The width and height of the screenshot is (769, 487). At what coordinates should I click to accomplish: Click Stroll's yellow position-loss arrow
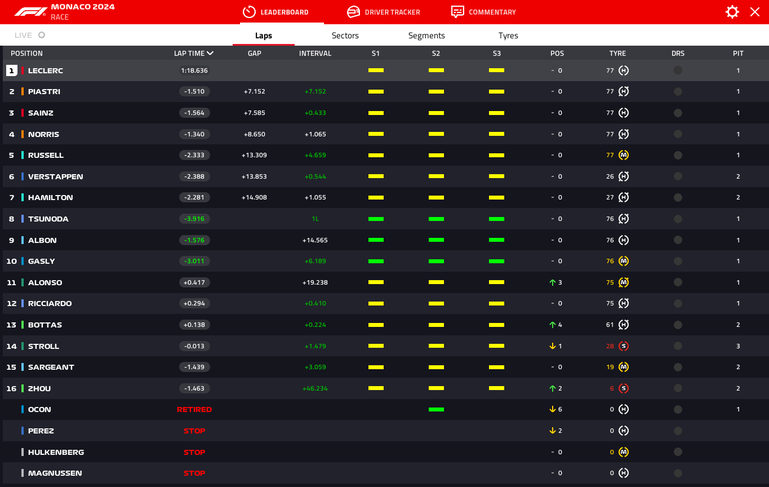point(552,346)
